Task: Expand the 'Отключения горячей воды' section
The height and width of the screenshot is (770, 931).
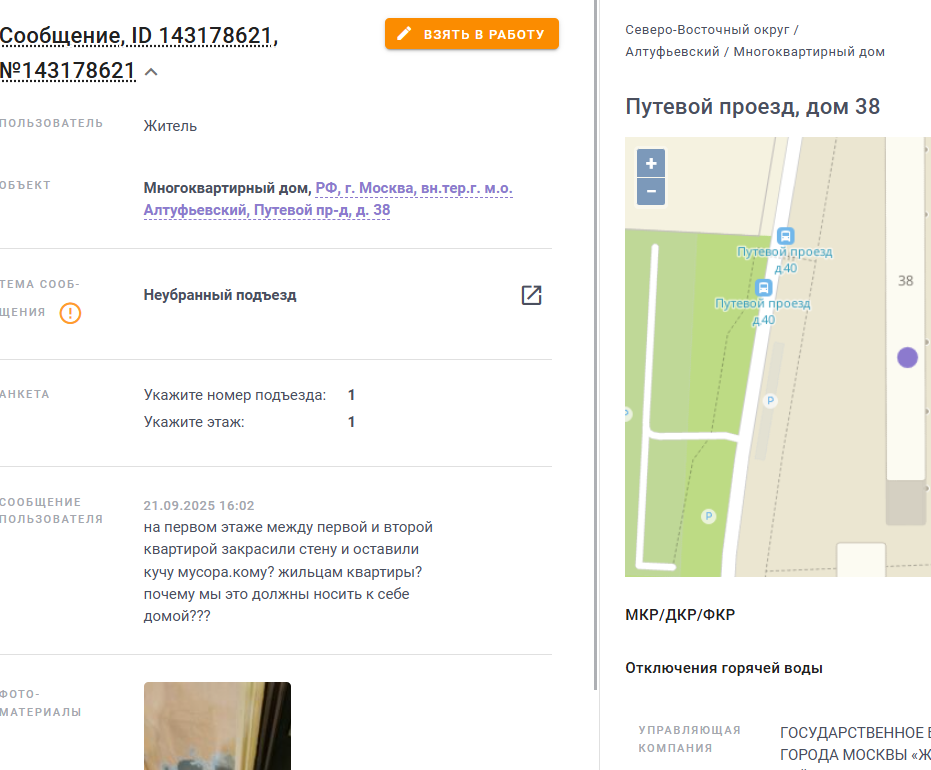Action: point(724,668)
